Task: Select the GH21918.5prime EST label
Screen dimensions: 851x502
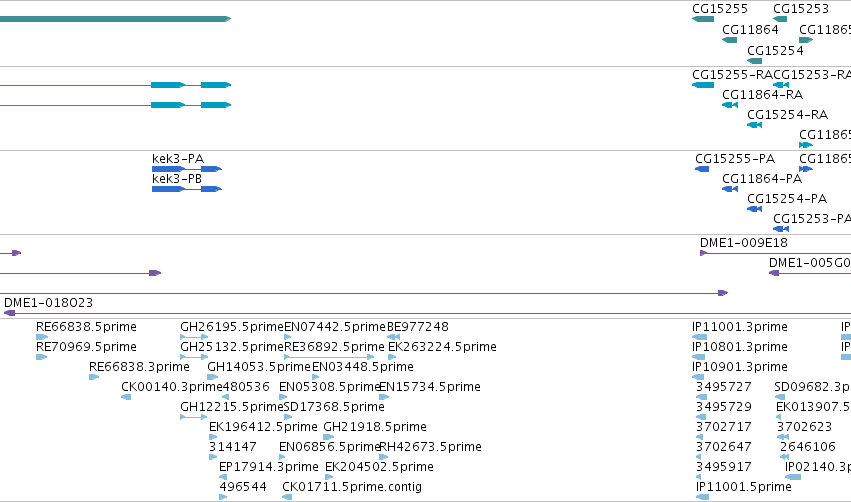Action: pos(375,427)
